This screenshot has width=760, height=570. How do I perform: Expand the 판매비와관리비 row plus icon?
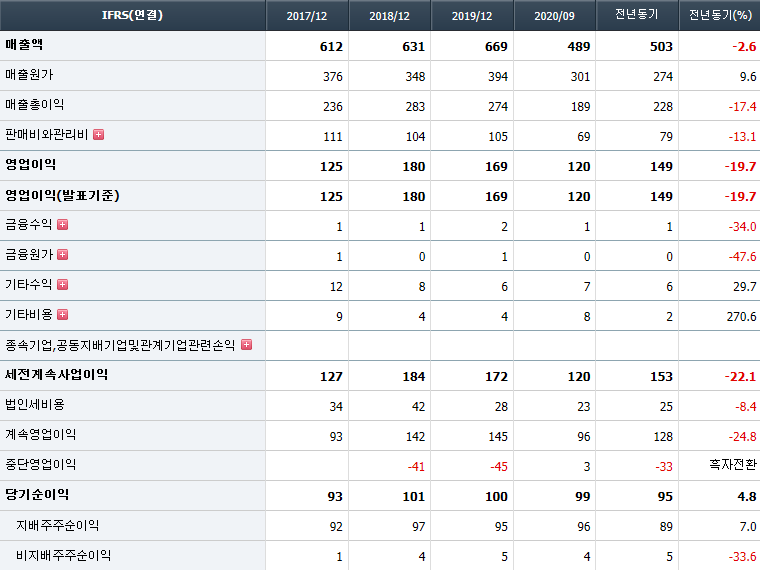(x=98, y=135)
